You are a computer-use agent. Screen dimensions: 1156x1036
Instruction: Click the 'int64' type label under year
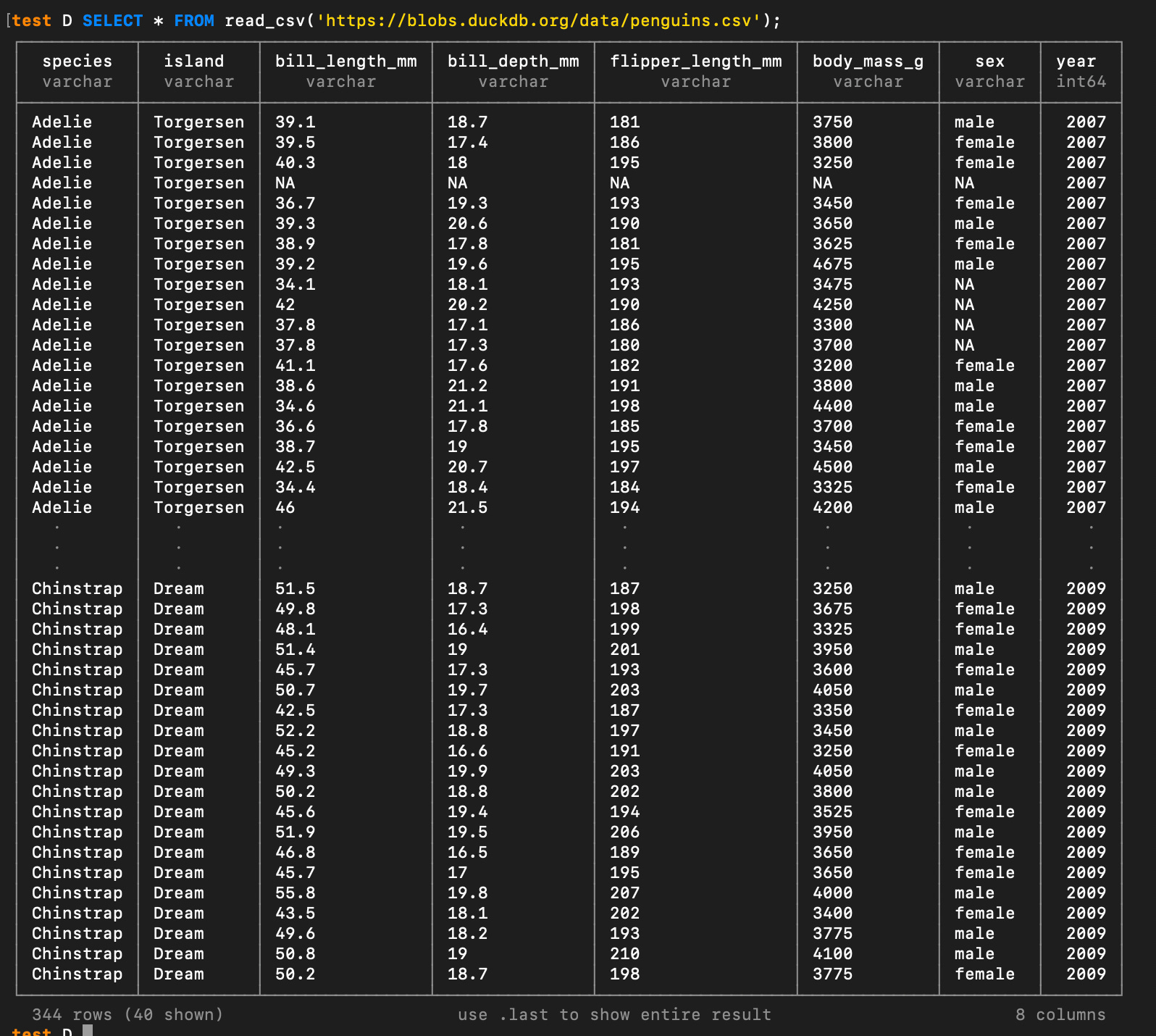[1081, 81]
